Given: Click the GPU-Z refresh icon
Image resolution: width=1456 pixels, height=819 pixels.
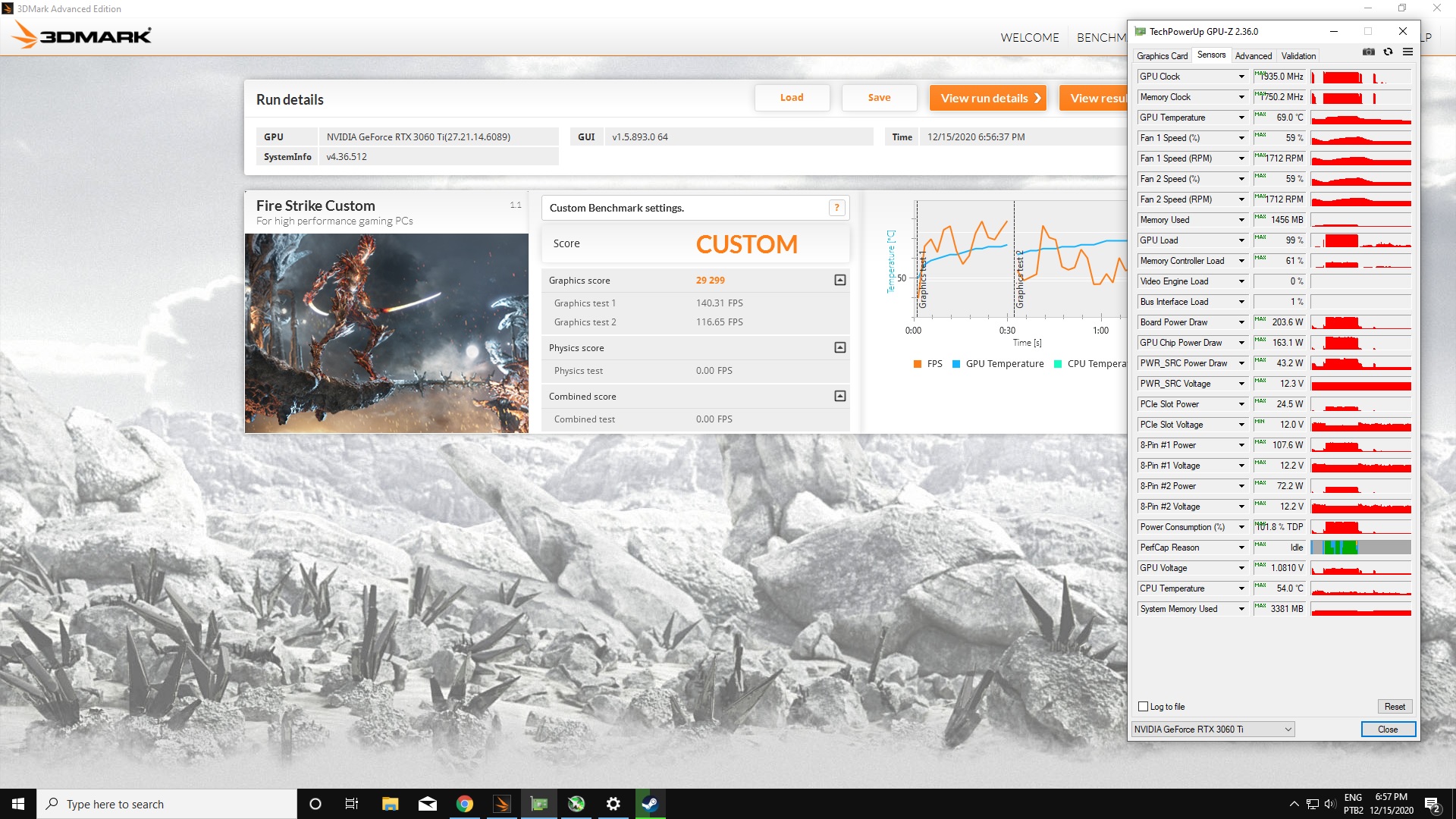Looking at the screenshot, I should 1388,52.
